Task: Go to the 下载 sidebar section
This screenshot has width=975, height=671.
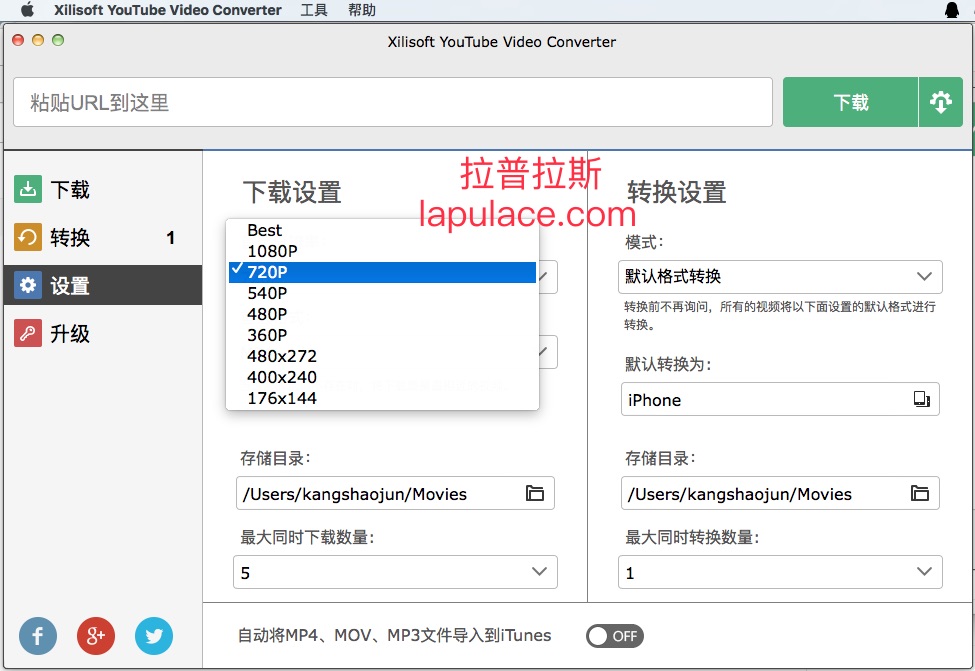Action: [103, 189]
